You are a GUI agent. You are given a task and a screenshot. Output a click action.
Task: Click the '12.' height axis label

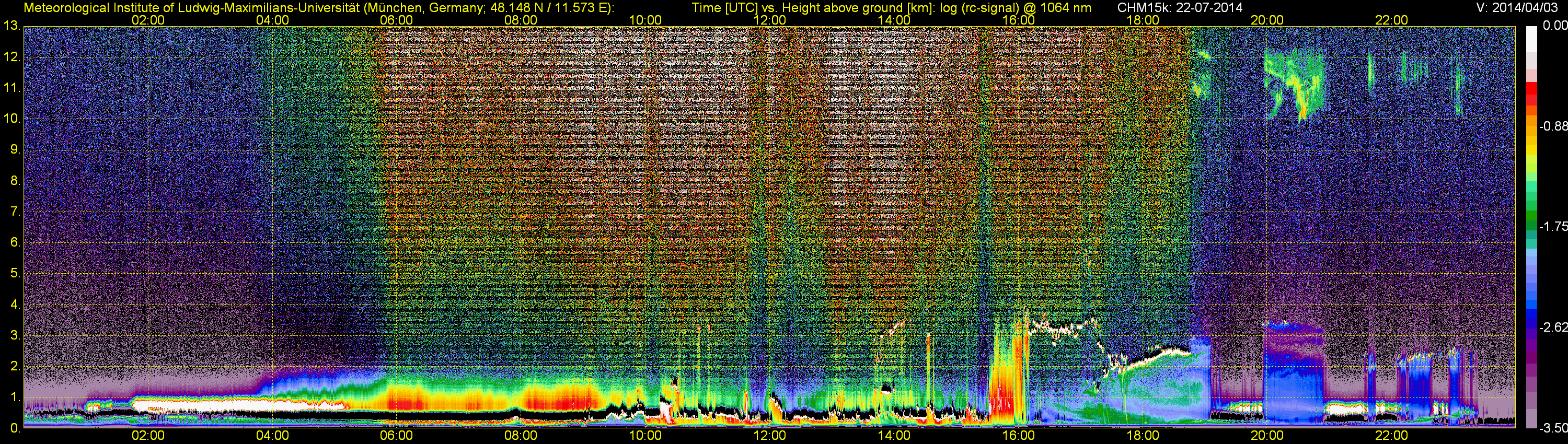[12, 57]
